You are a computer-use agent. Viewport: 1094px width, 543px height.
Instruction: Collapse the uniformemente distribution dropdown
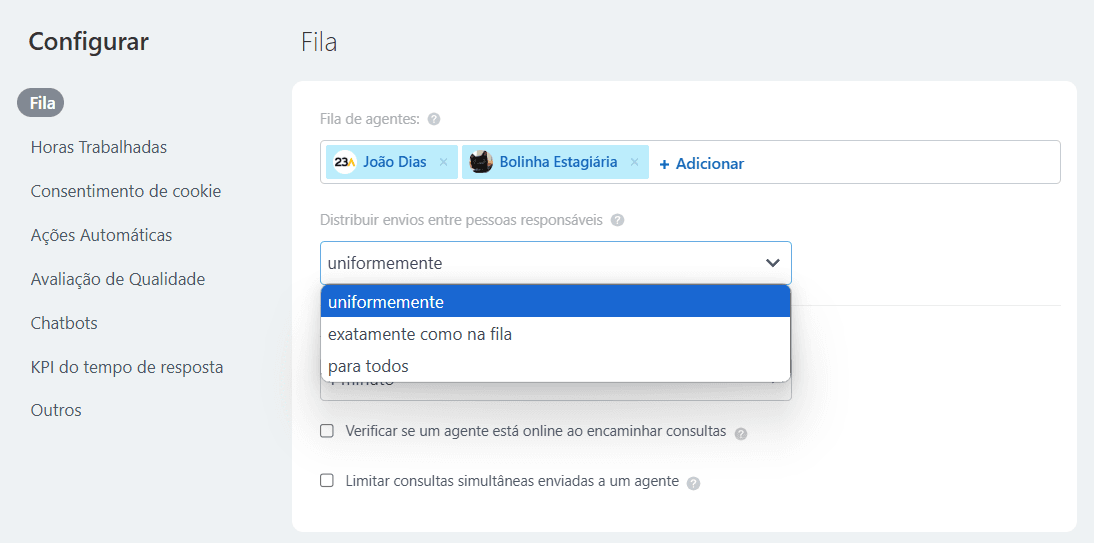coord(772,263)
